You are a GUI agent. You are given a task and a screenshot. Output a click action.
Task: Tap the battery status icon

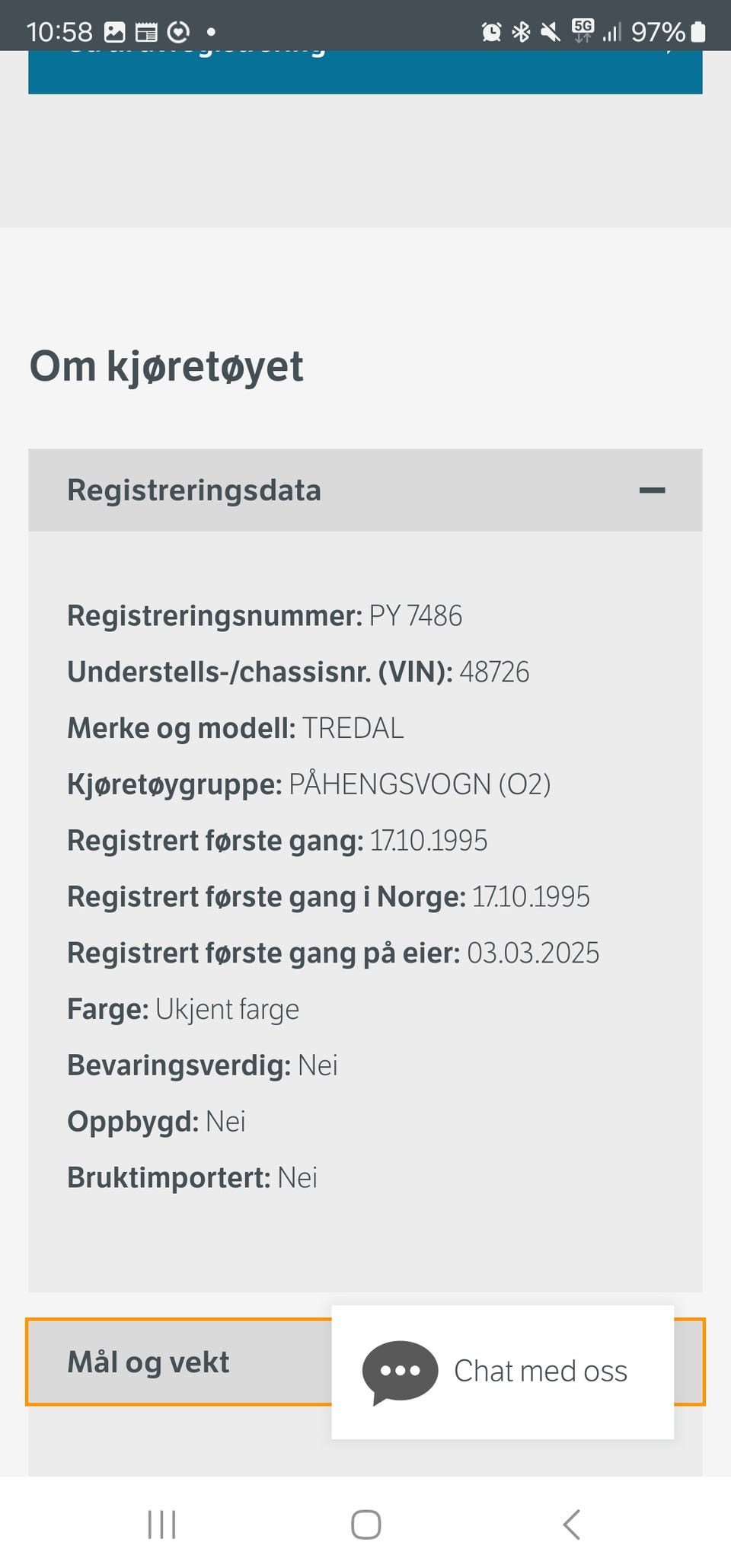click(x=698, y=32)
